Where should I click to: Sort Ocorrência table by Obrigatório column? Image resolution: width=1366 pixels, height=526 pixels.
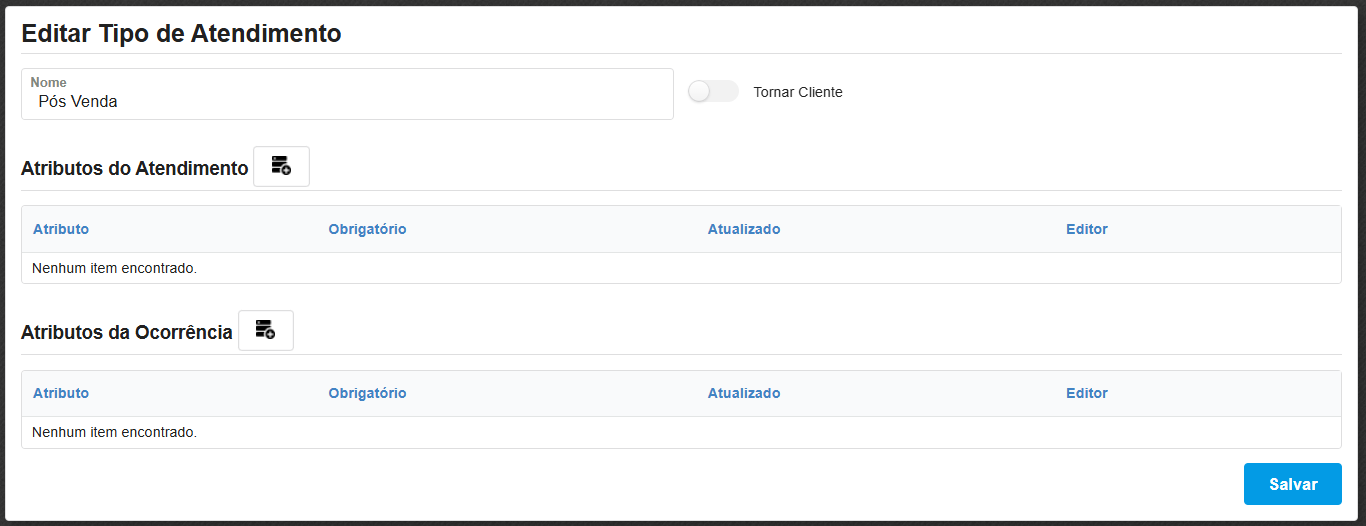[x=367, y=393]
